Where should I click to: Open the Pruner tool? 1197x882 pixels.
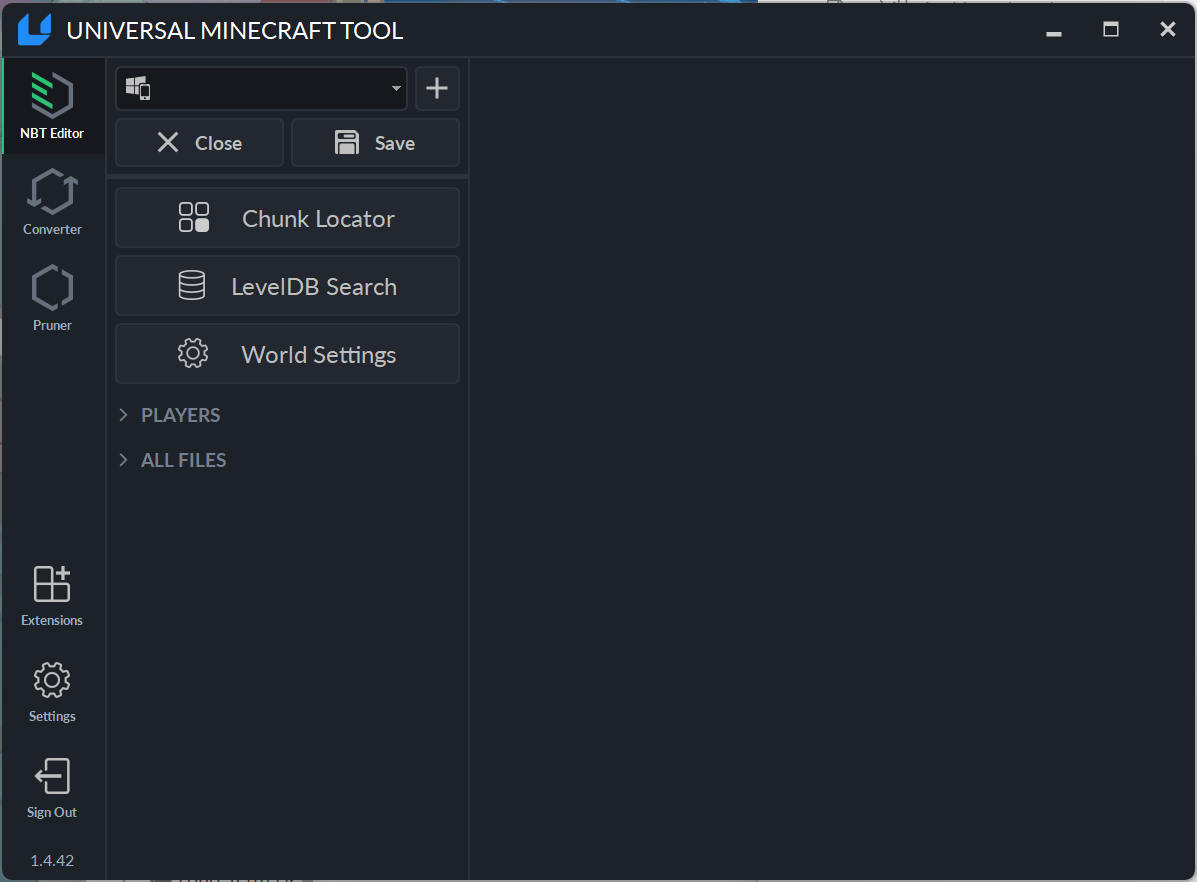[x=52, y=298]
